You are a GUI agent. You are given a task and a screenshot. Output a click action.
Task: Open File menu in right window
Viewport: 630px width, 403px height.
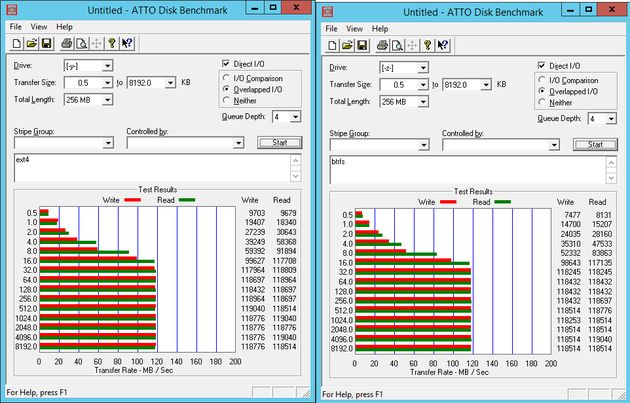[331, 29]
